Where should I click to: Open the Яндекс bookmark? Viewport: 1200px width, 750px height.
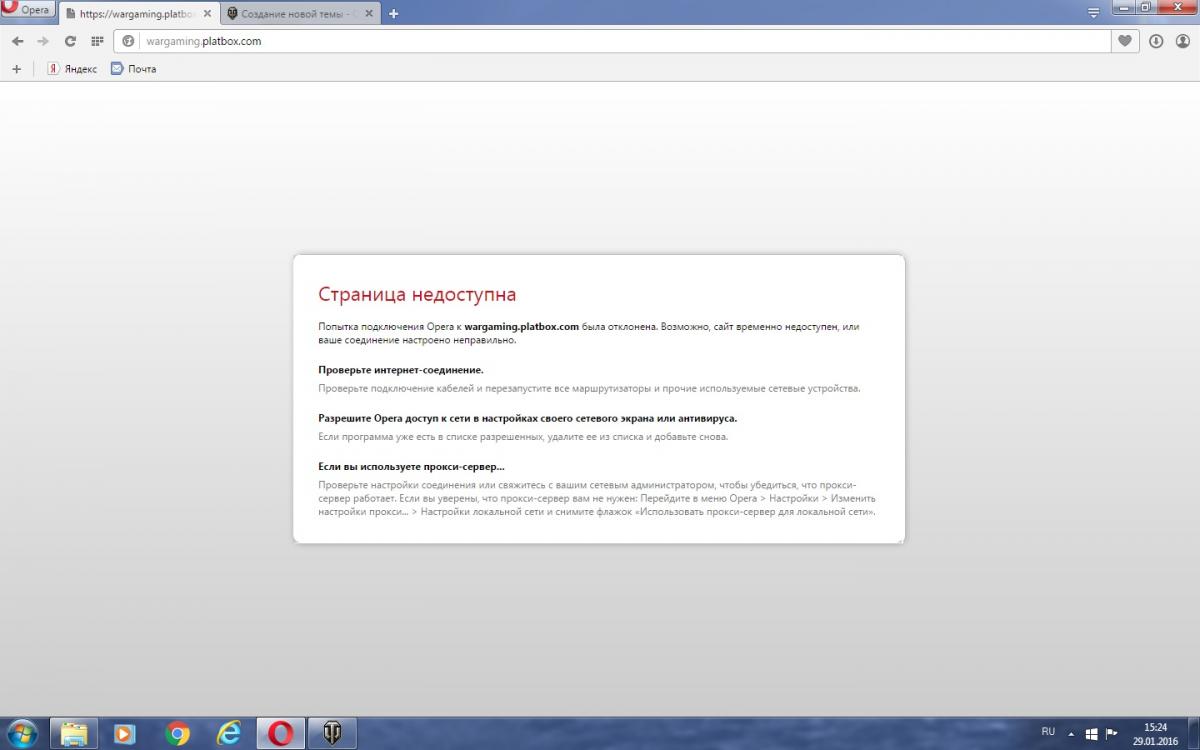(72, 69)
